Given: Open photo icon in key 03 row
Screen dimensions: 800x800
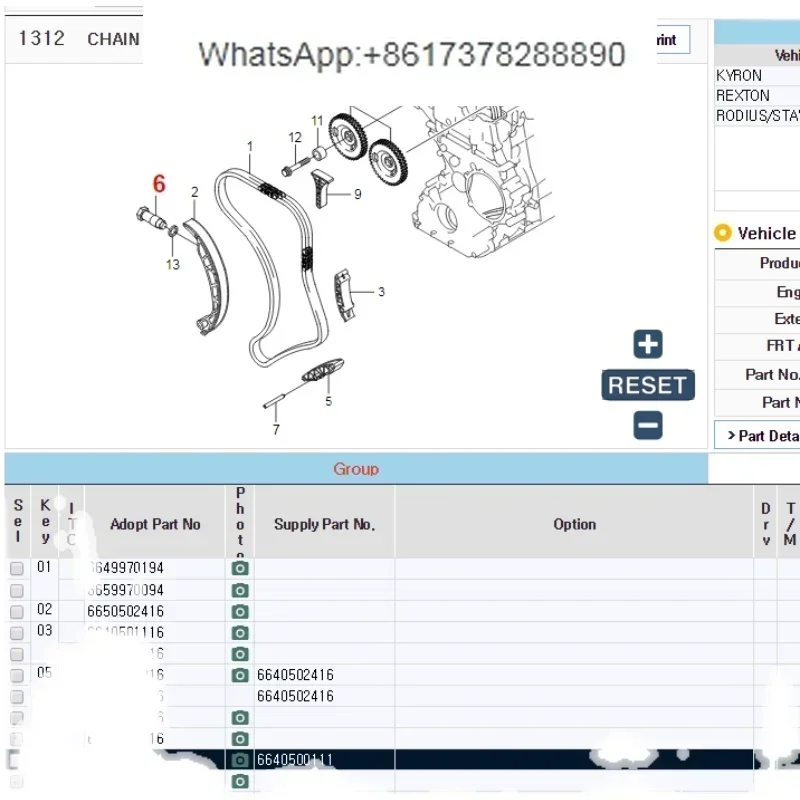Looking at the screenshot, I should tap(240, 633).
